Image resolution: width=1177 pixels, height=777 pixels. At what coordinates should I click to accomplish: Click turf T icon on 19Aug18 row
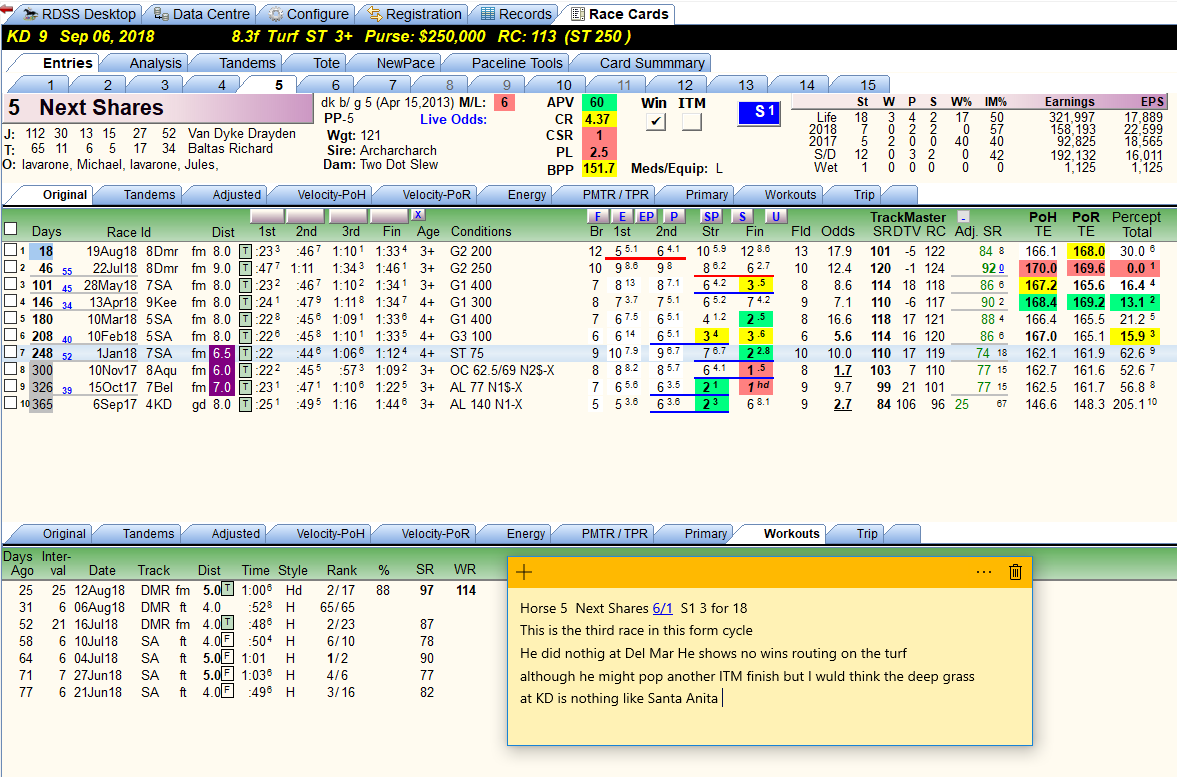point(245,251)
